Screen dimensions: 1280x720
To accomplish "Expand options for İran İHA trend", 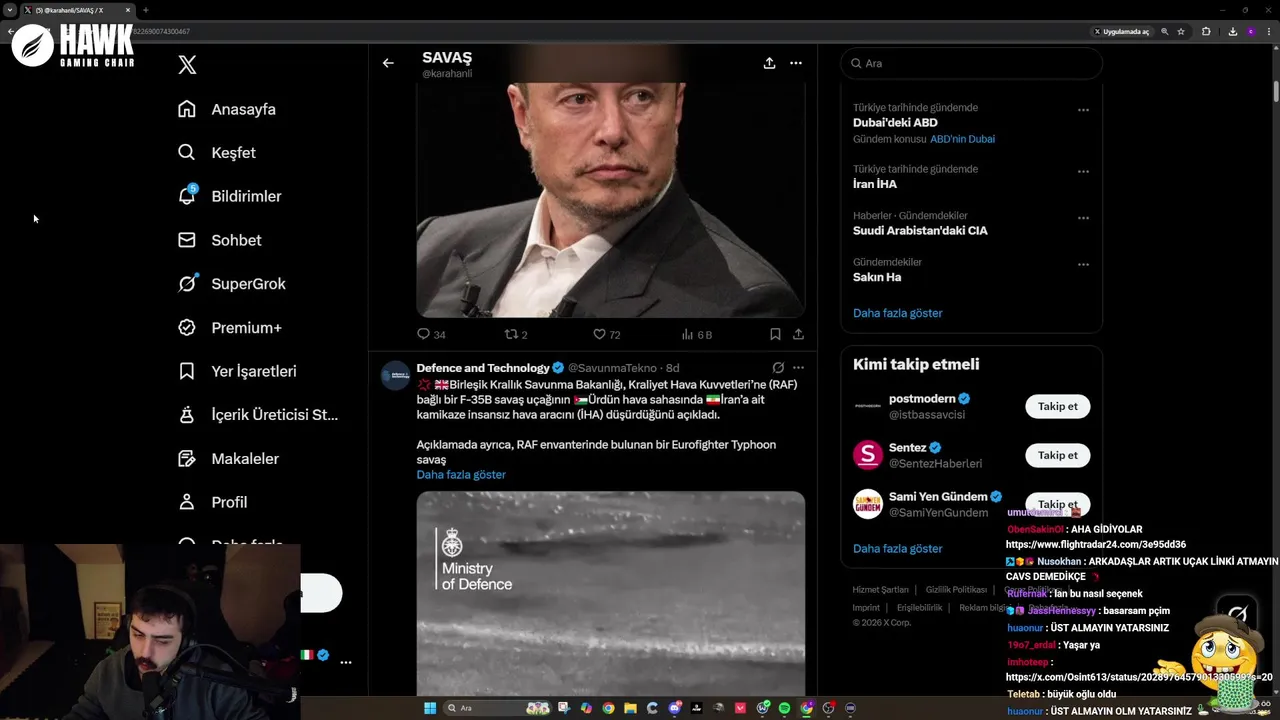I will (x=1083, y=172).
